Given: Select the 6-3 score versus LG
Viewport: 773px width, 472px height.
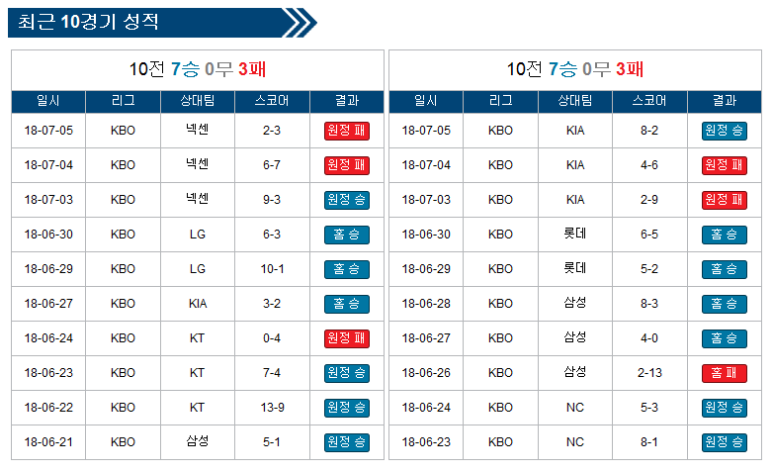Looking at the screenshot, I should pos(272,234).
